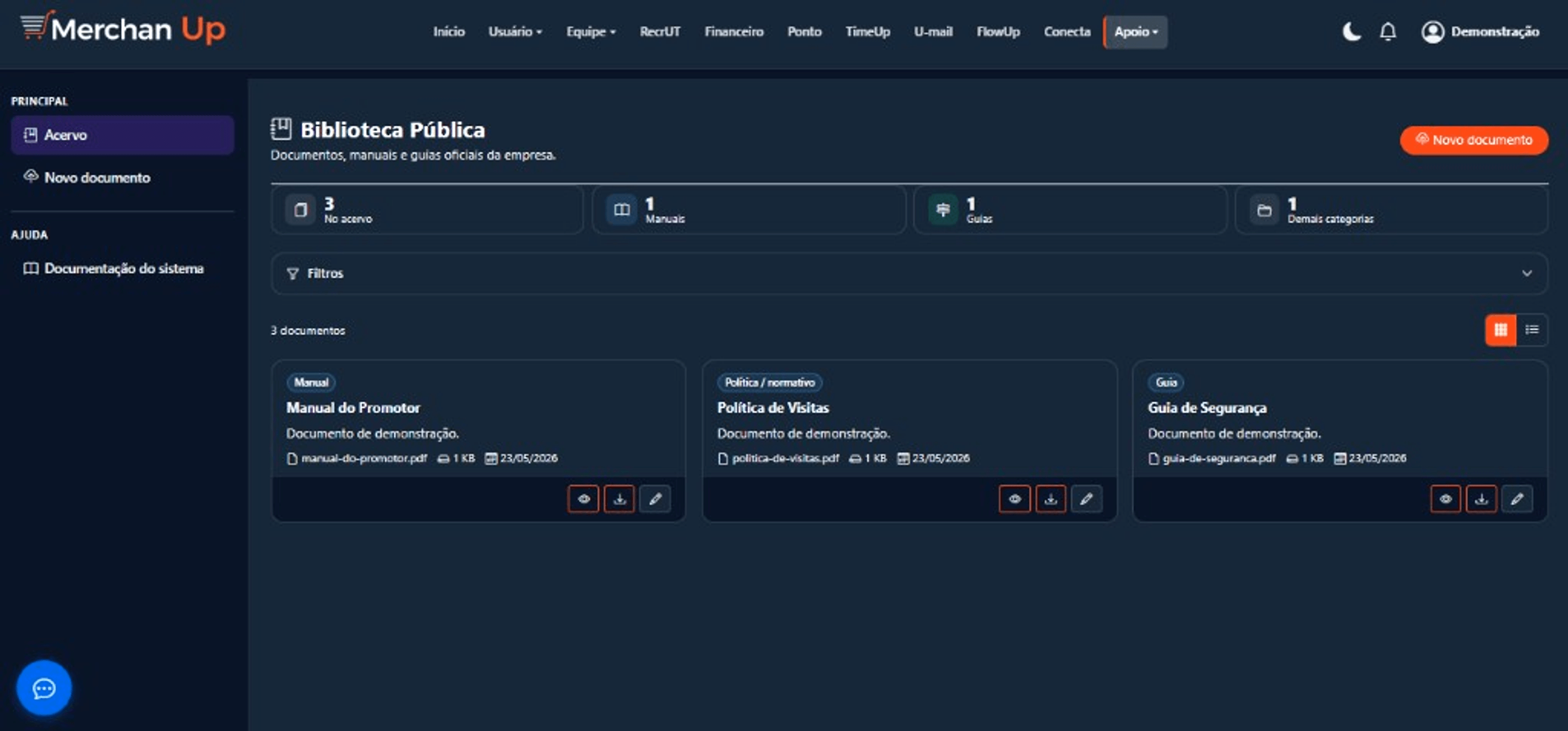This screenshot has width=1568, height=731.
Task: Click the Manual category tag
Action: [x=311, y=382]
